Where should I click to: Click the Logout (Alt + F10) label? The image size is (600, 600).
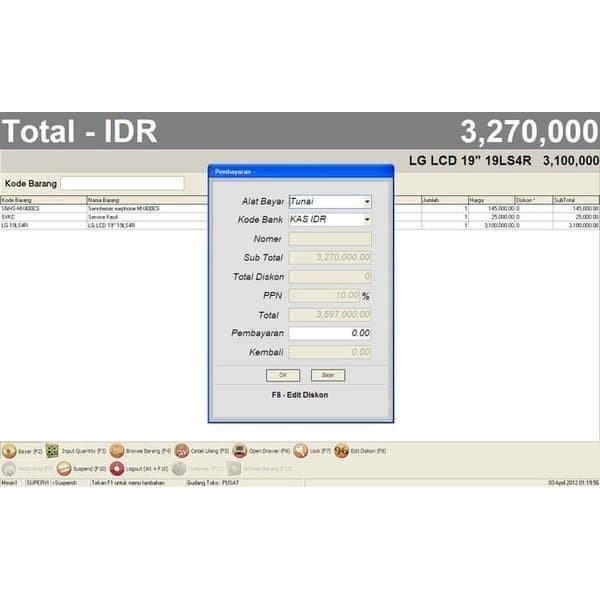(x=147, y=469)
